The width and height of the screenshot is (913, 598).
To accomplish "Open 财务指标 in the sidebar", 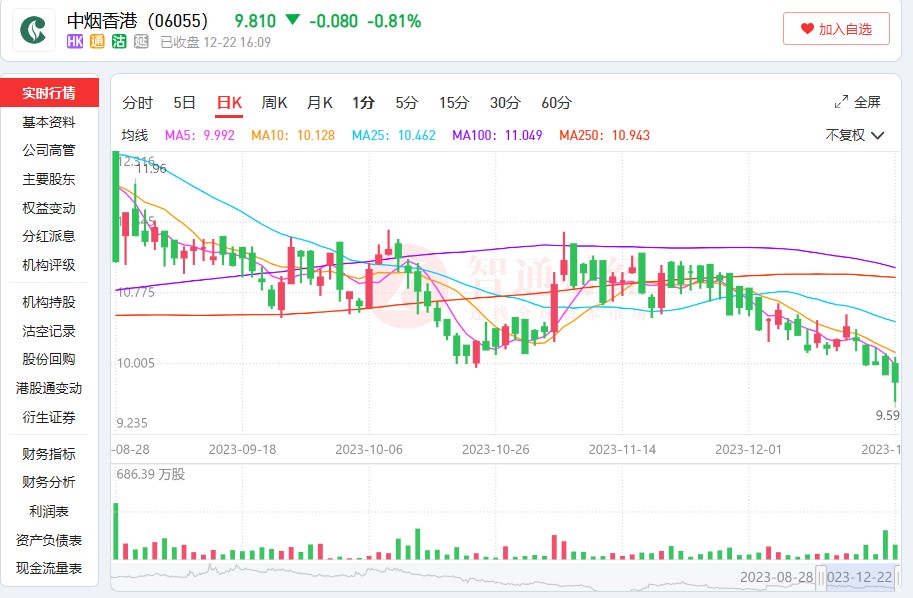I will coord(49,454).
